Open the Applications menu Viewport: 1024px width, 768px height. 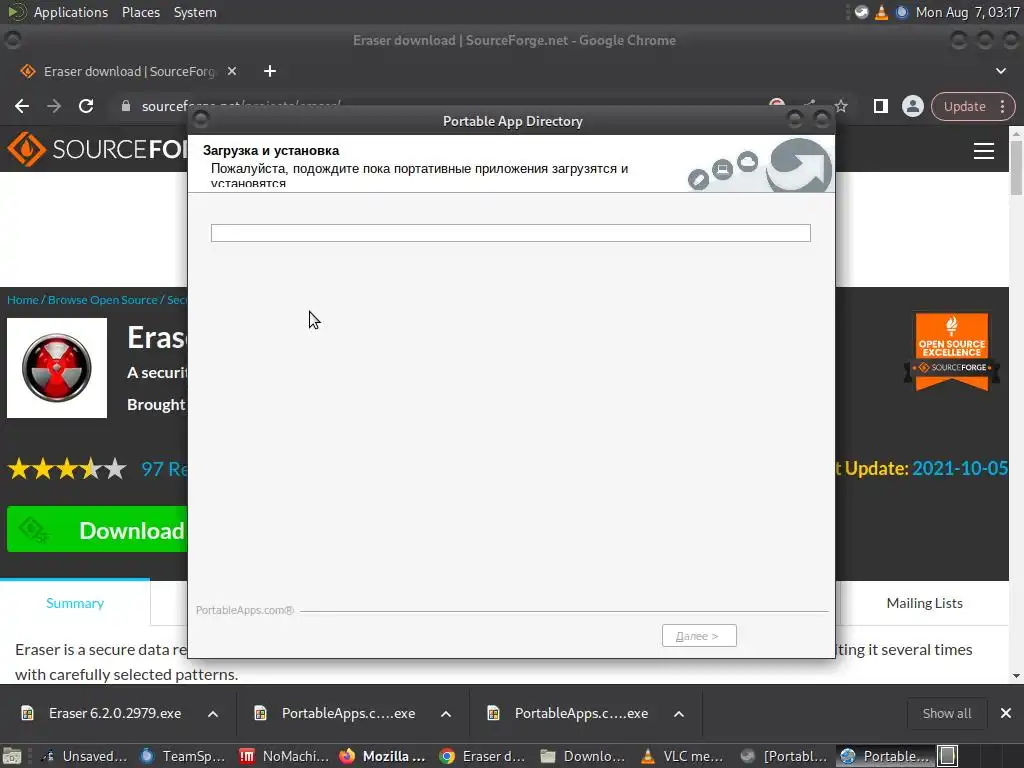[x=71, y=12]
